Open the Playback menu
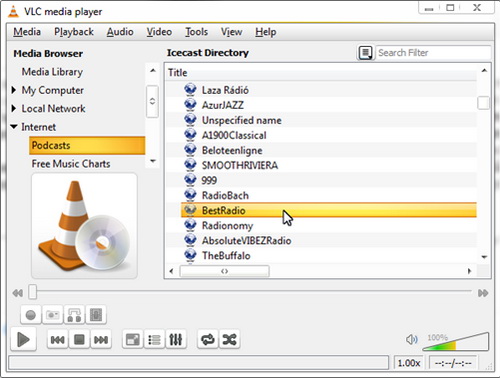This screenshot has width=500, height=378. (x=74, y=32)
